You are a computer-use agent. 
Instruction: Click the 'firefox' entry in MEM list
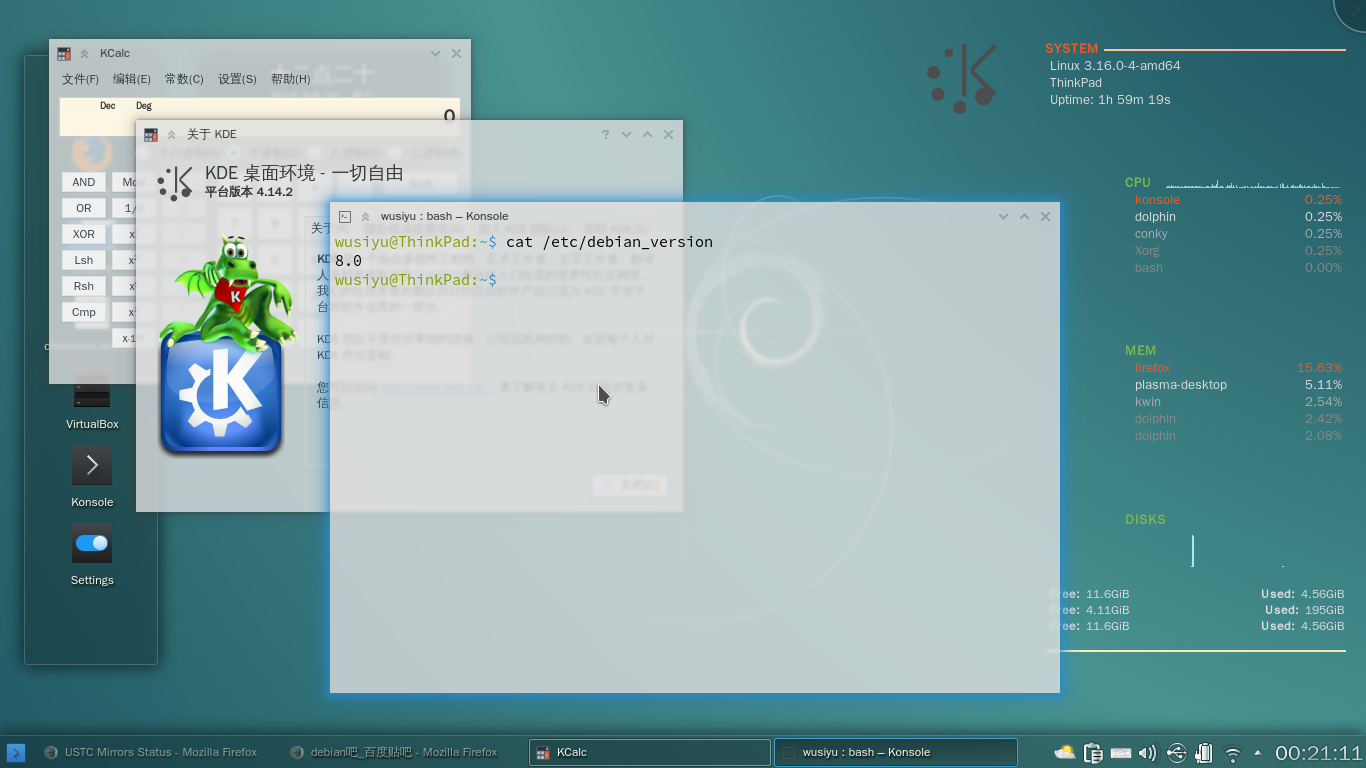pos(1152,368)
